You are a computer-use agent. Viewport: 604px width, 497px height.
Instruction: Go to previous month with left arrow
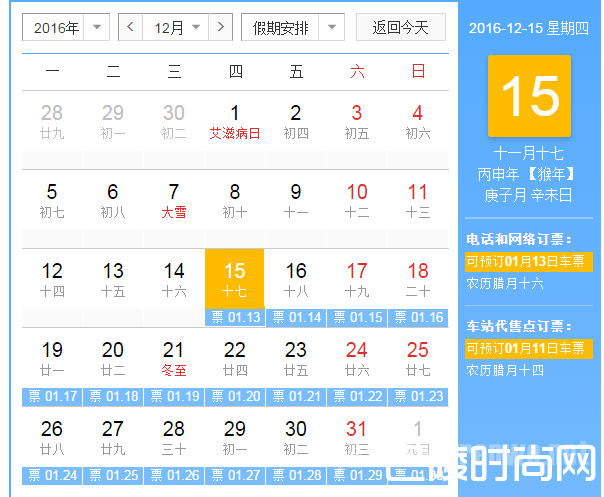click(x=130, y=28)
